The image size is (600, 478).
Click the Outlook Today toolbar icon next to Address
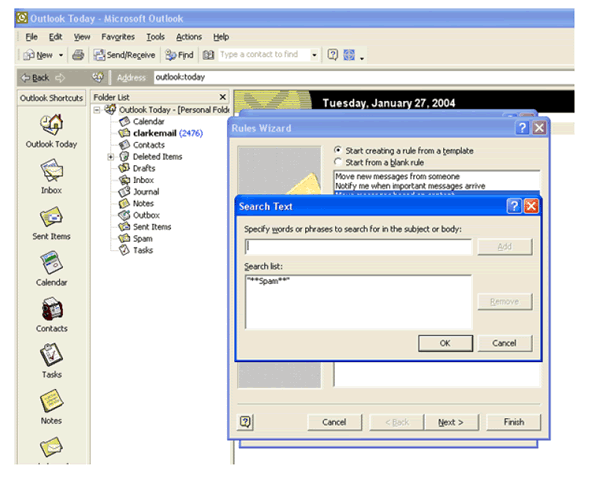pos(98,77)
